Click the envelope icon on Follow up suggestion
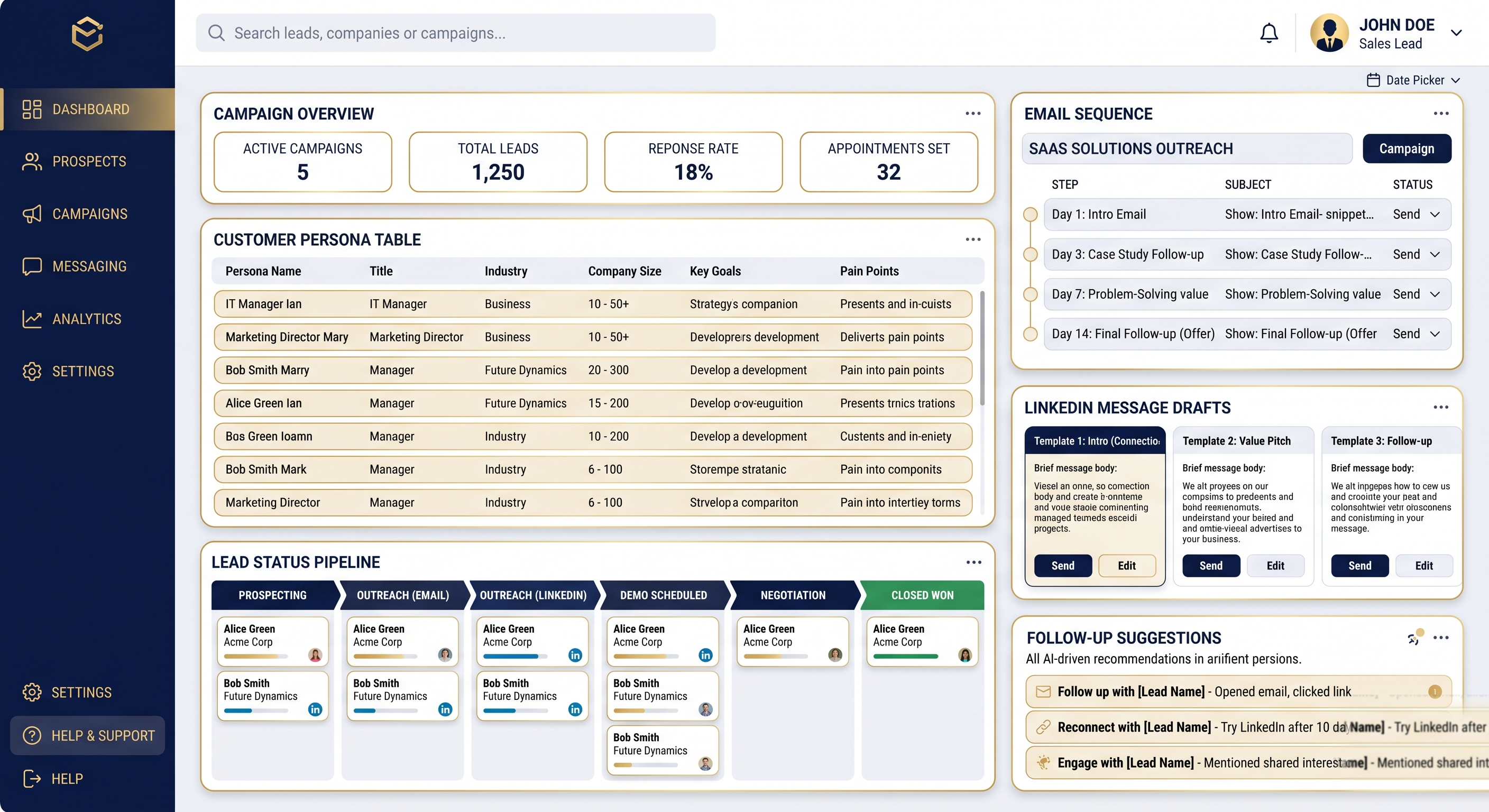 point(1043,692)
